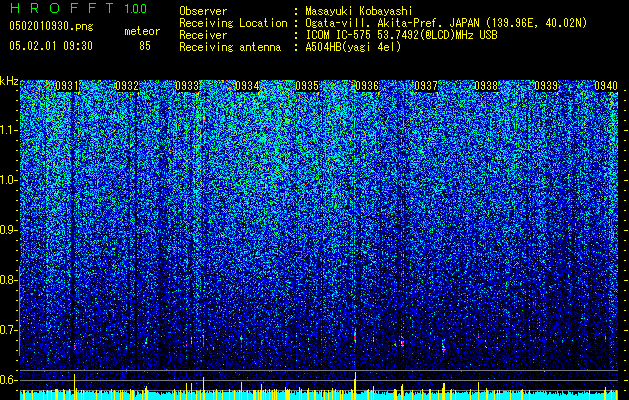
Task: Click the 'Receiving antenna' field label
Action: tap(230, 47)
